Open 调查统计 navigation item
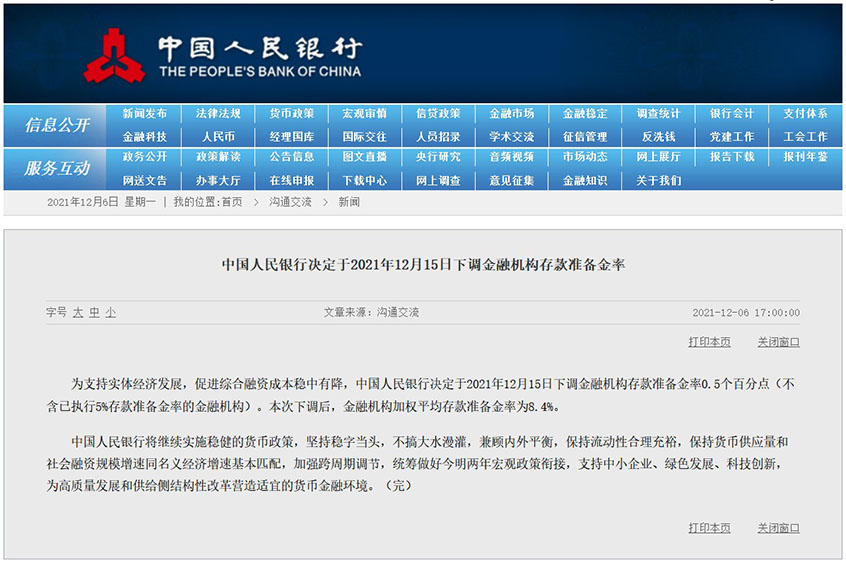The image size is (846, 575). pyautogui.click(x=658, y=114)
